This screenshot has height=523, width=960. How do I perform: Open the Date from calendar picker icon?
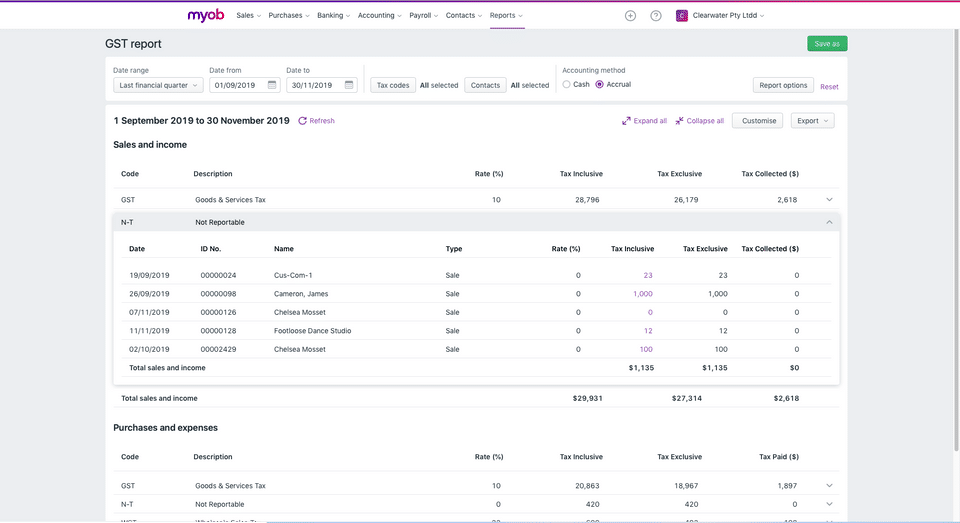pos(272,85)
